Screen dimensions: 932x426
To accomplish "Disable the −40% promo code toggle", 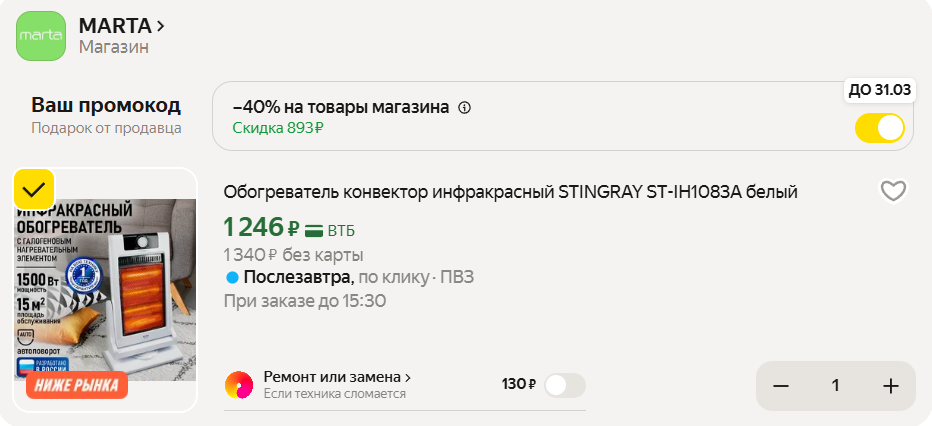I will (x=879, y=128).
